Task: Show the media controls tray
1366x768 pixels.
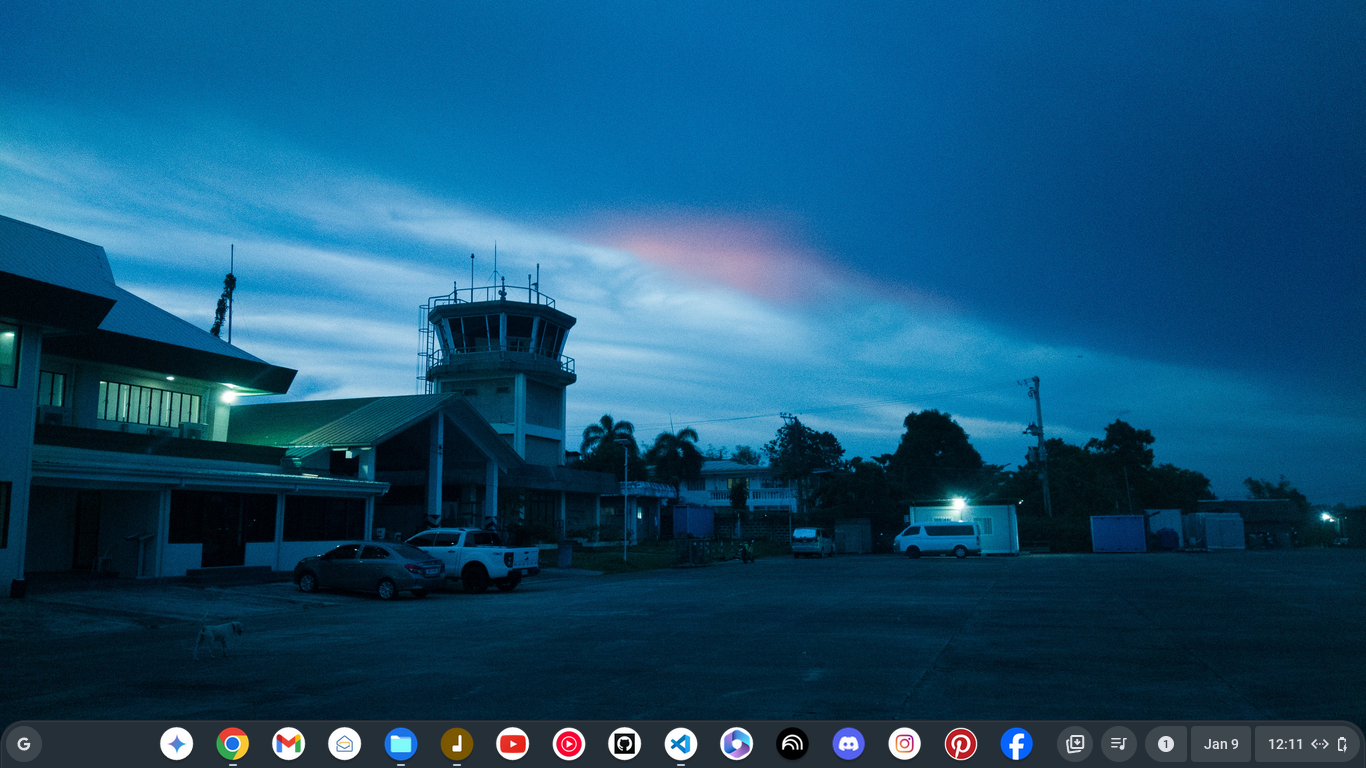Action: (1119, 744)
